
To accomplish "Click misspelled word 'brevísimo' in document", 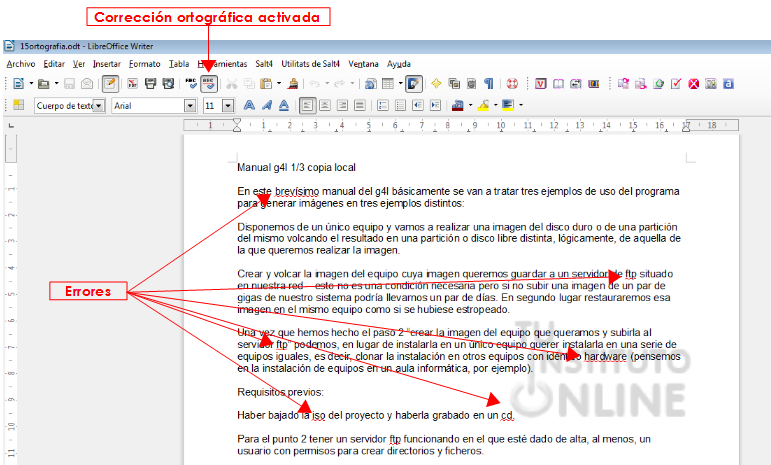I will click(296, 190).
